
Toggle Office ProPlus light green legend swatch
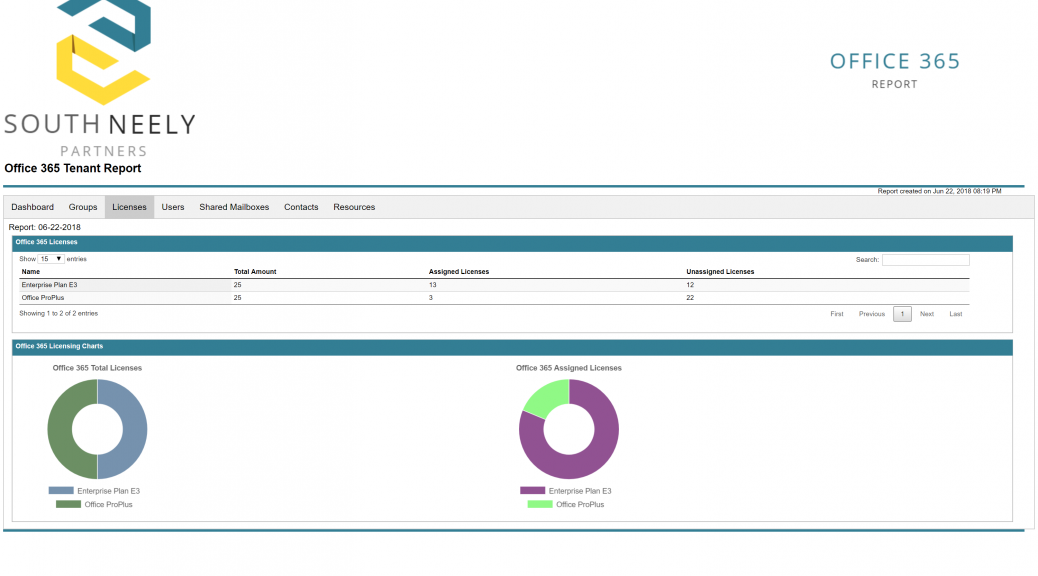540,504
